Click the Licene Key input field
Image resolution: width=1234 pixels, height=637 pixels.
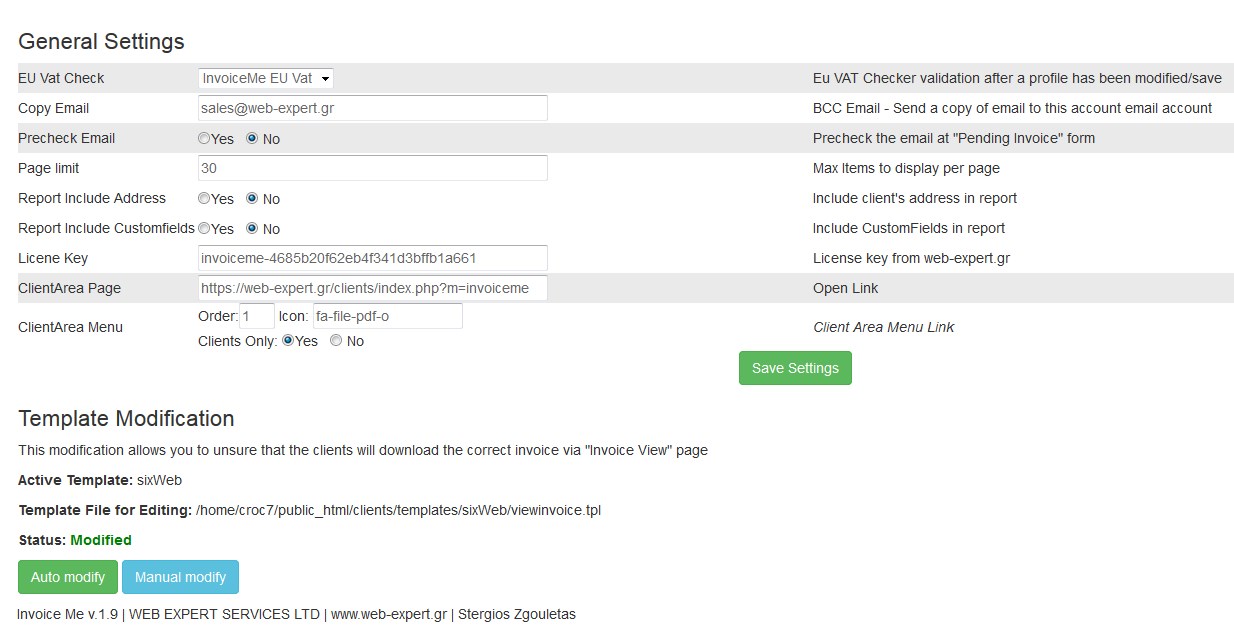click(373, 258)
